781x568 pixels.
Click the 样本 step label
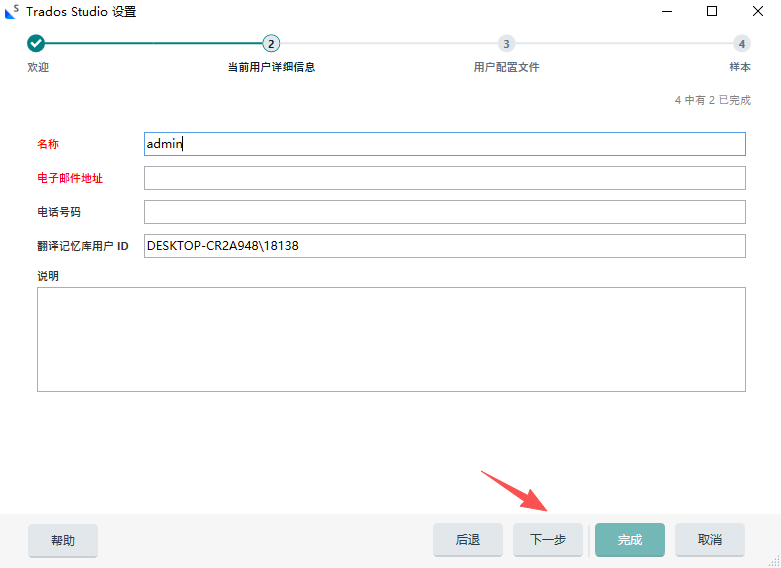pyautogui.click(x=740, y=67)
